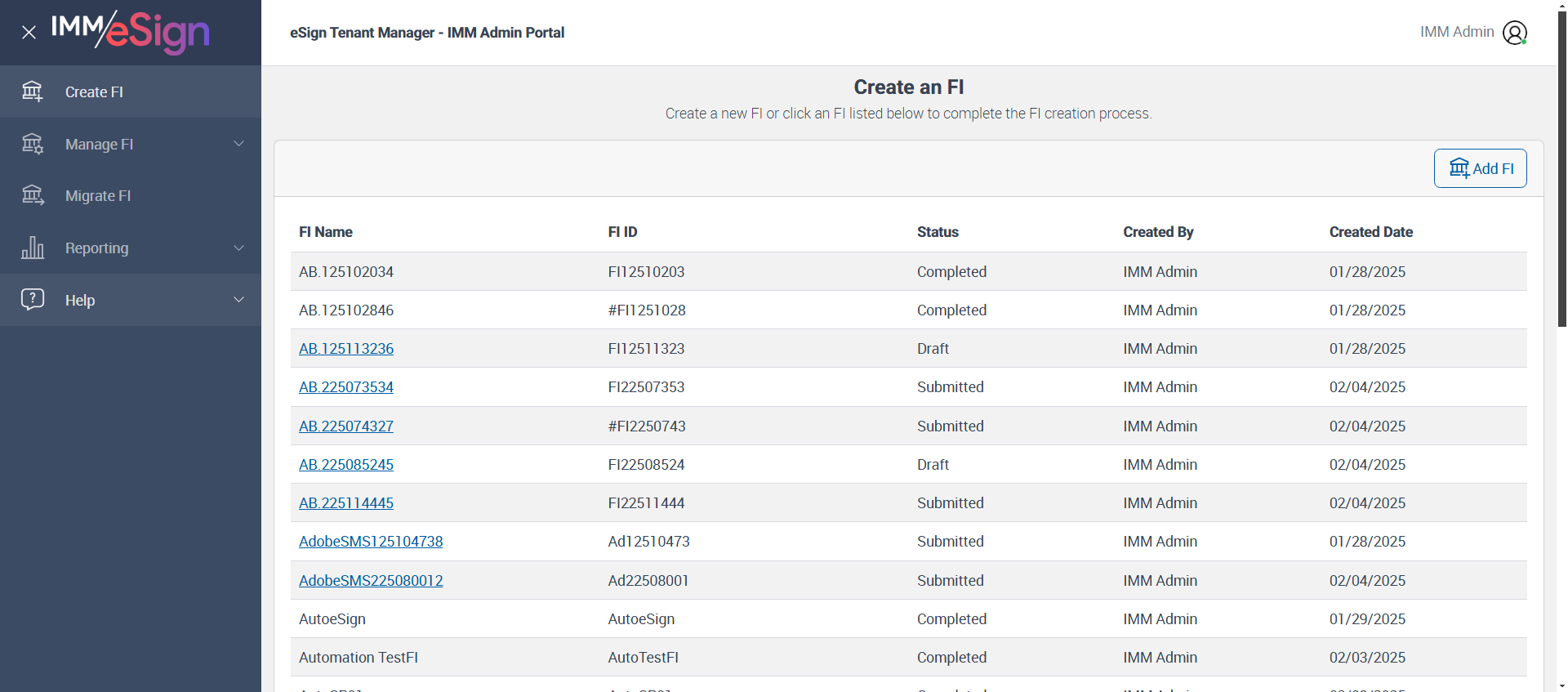Viewport: 1568px width, 692px height.
Task: Open the AB.225074327 FI link
Action: (346, 426)
